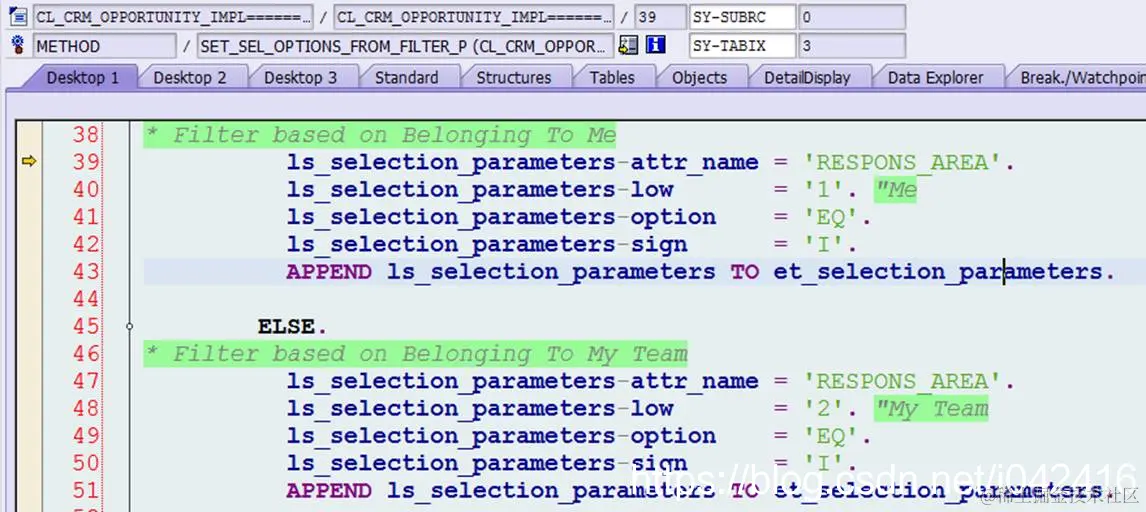The height and width of the screenshot is (512, 1146).
Task: Click the SY-SUBRC variable name field
Action: point(743,17)
